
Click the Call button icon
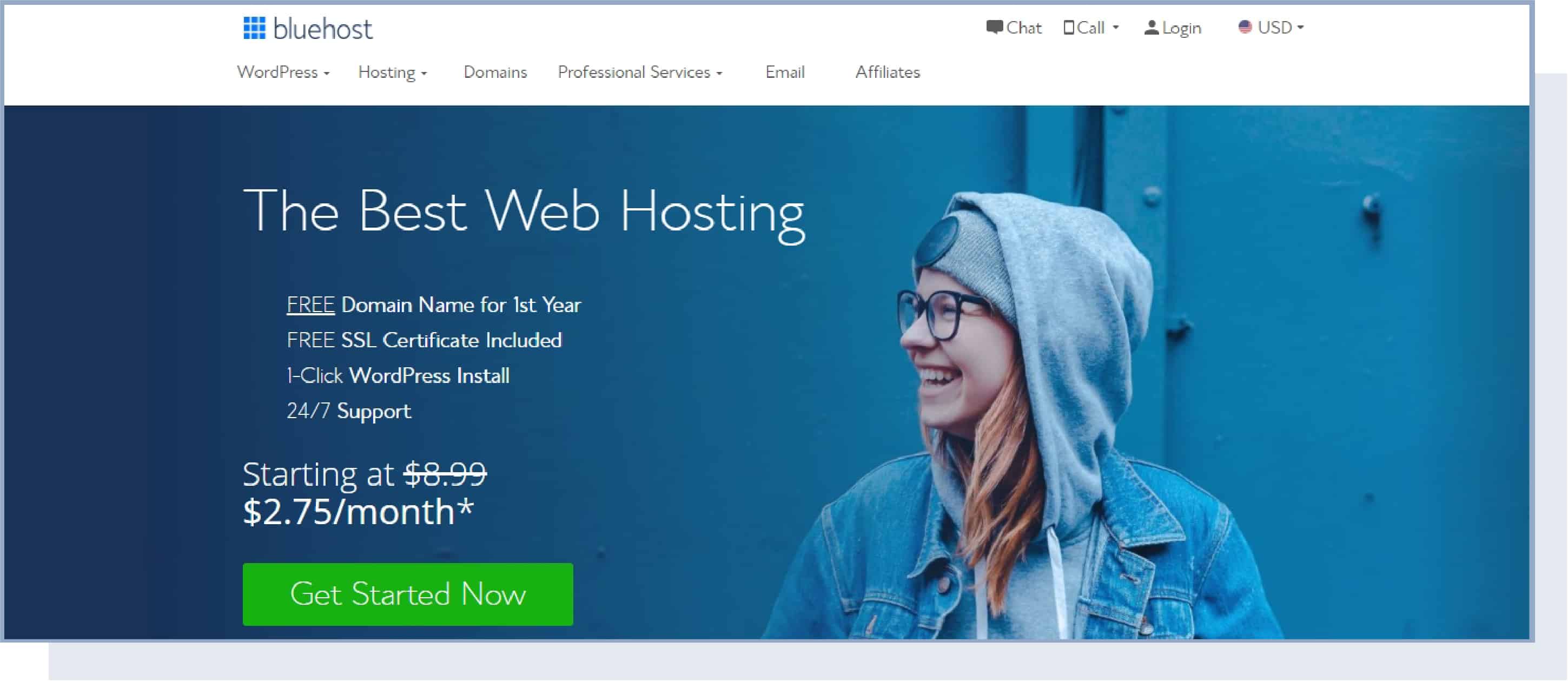click(x=1067, y=27)
